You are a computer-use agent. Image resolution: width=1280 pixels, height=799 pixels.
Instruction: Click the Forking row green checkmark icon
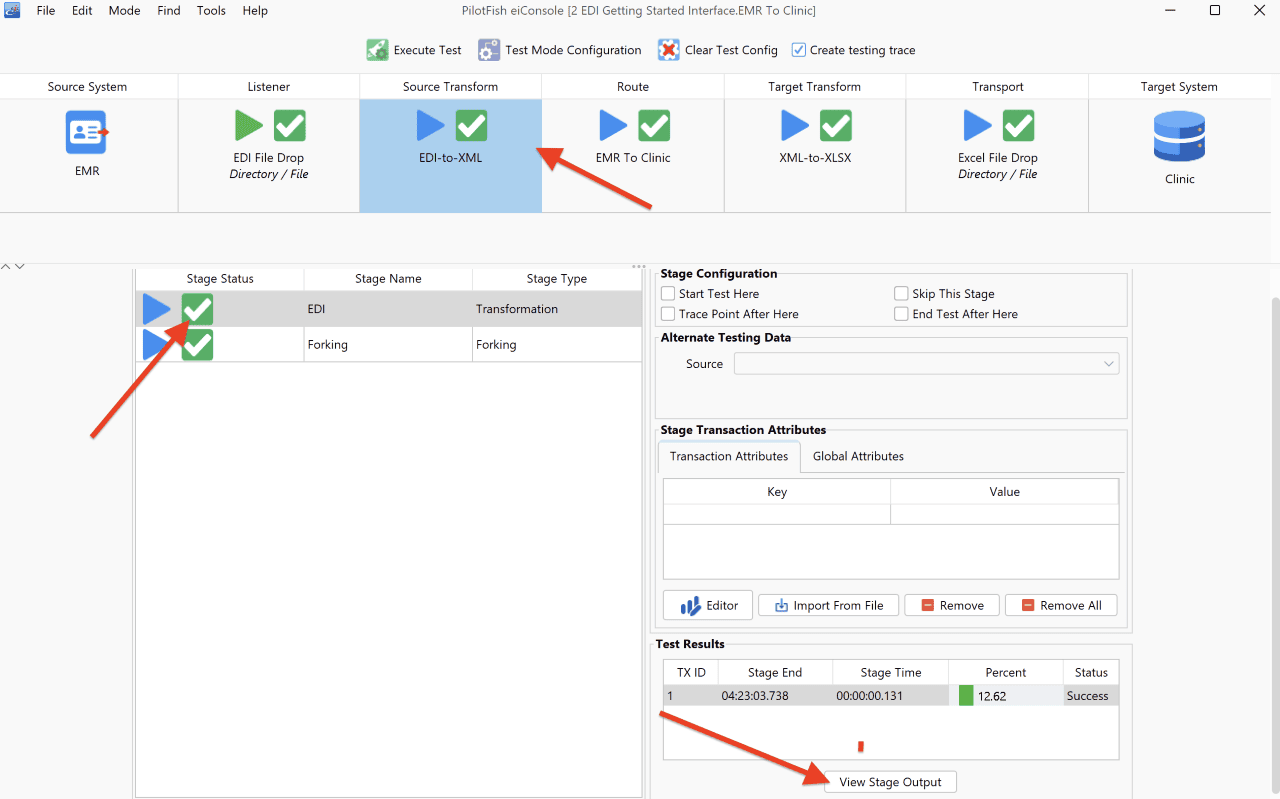tap(197, 345)
